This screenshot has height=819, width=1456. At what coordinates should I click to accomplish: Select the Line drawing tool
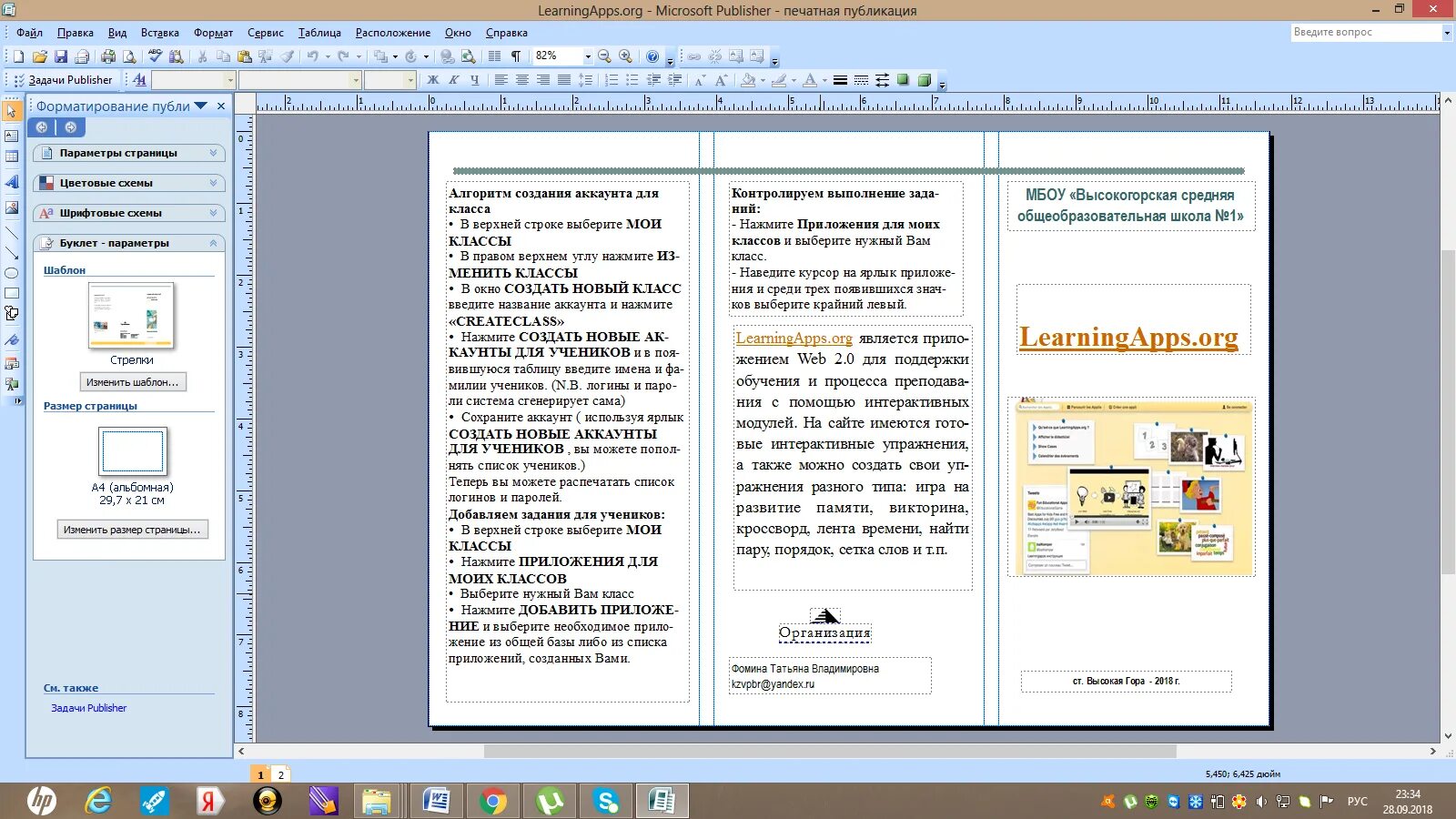(12, 233)
